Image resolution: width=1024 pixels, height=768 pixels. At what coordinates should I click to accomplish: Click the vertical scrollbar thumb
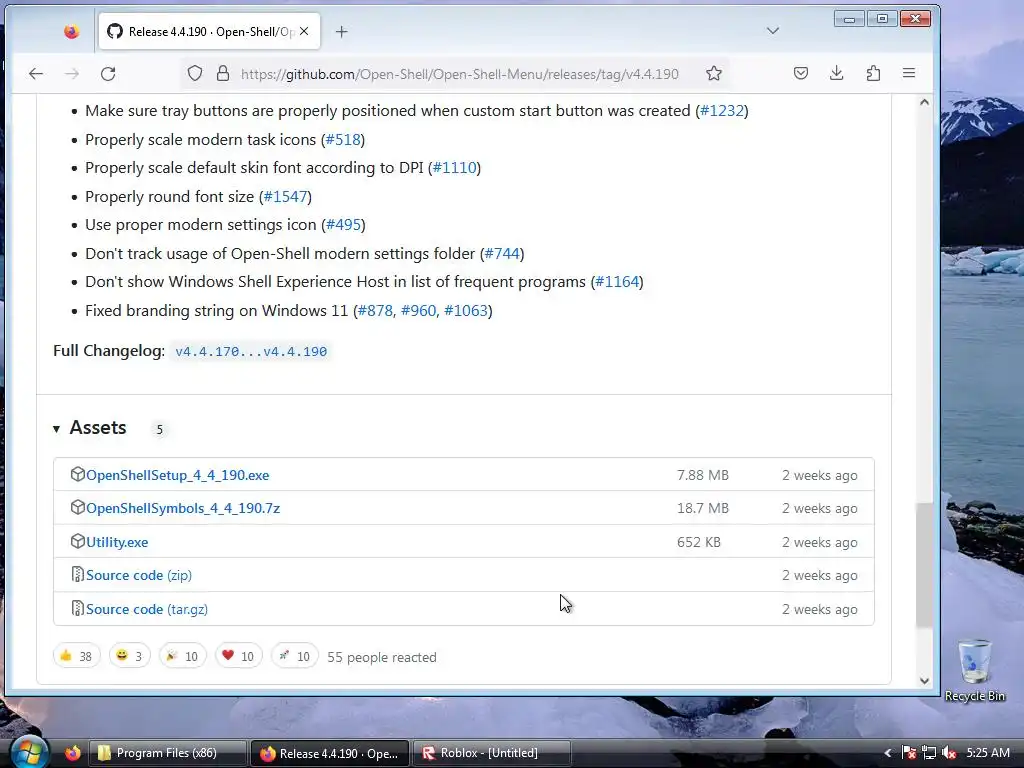point(924,566)
